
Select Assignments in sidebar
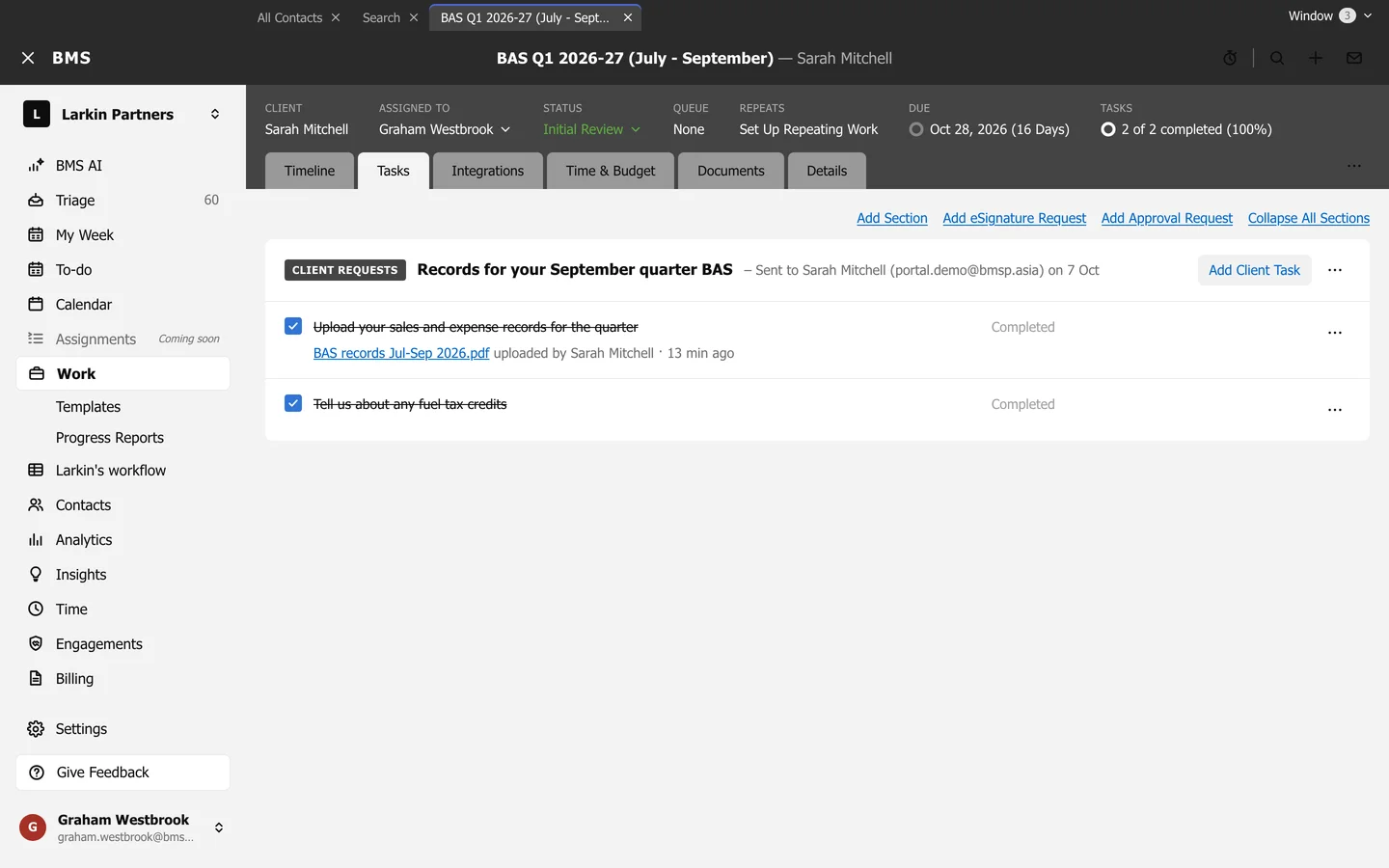[x=123, y=339]
